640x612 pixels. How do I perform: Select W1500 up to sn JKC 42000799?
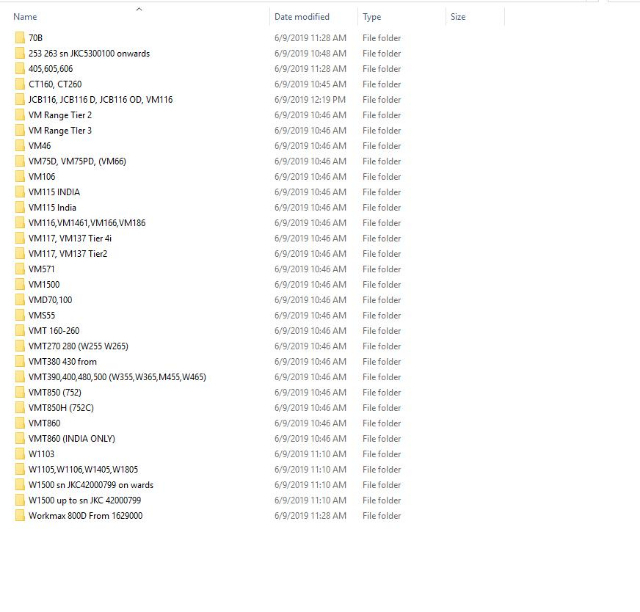pyautogui.click(x=84, y=500)
